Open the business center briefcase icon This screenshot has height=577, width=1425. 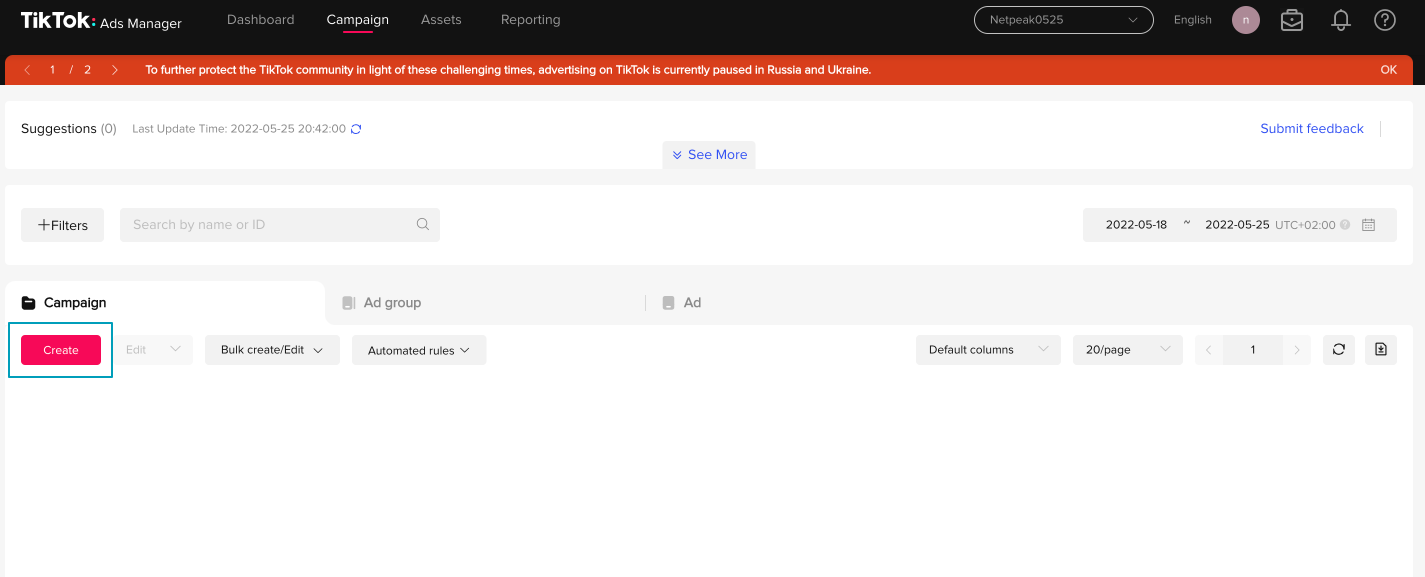point(1292,20)
